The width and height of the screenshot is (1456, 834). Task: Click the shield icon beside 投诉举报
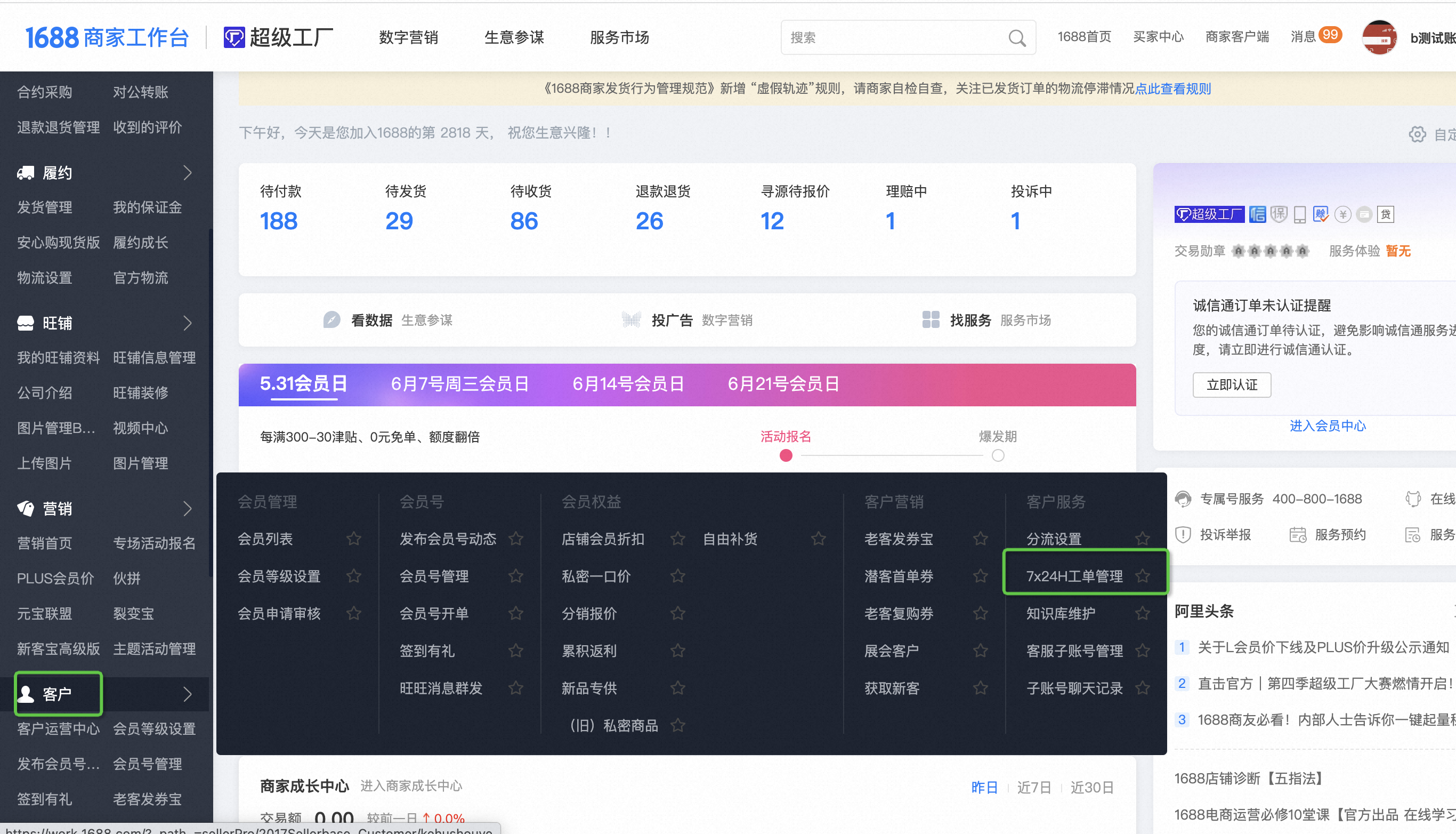coord(1183,534)
